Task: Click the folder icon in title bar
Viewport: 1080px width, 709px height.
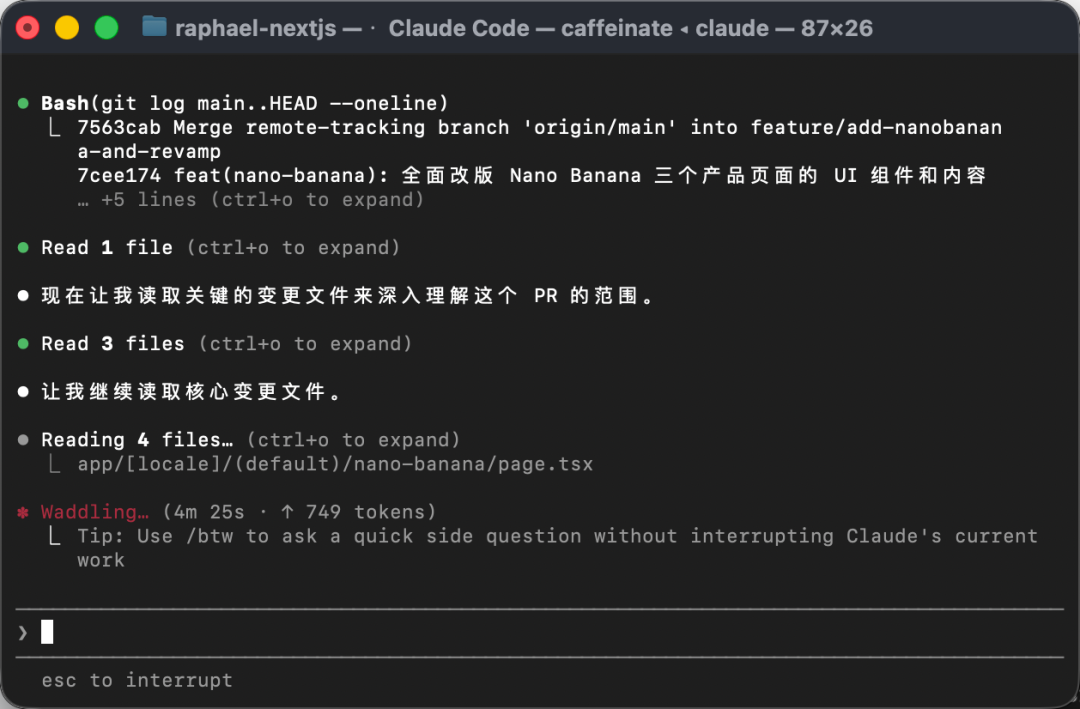Action: (x=154, y=28)
